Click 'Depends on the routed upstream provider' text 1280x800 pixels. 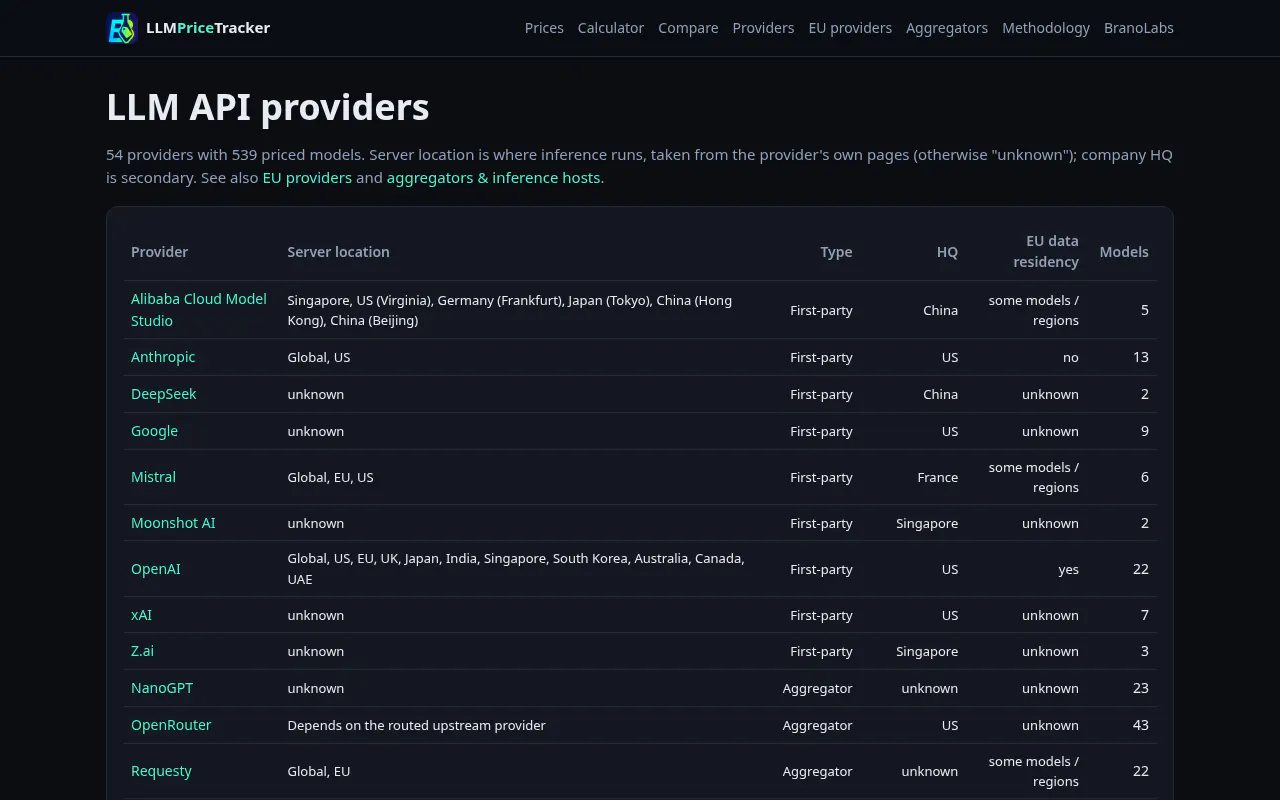416,725
